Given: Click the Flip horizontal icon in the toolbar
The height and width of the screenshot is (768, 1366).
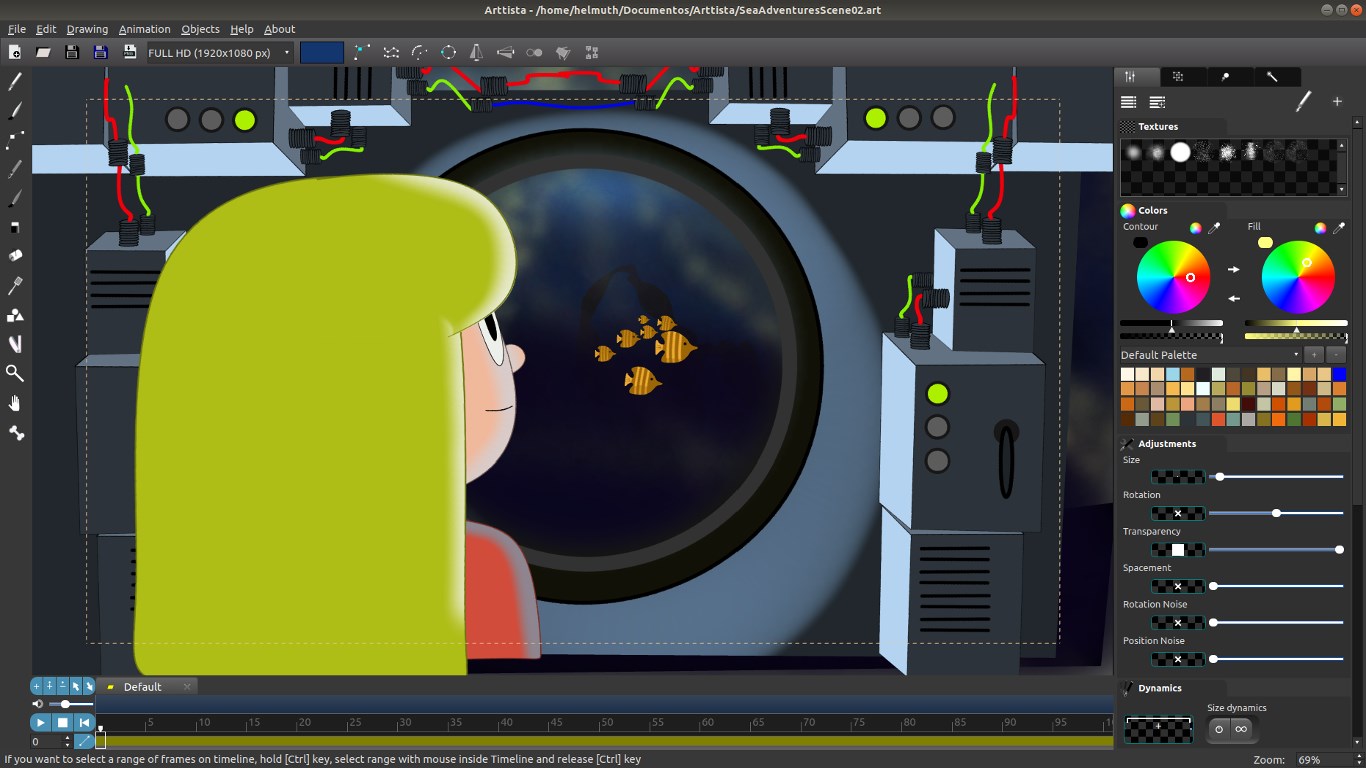Looking at the screenshot, I should tap(476, 52).
